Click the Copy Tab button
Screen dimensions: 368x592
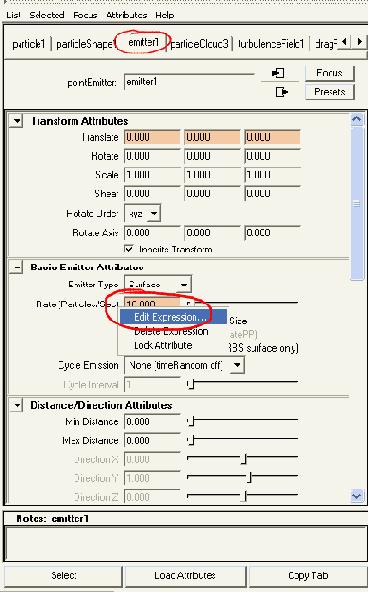coord(308,576)
